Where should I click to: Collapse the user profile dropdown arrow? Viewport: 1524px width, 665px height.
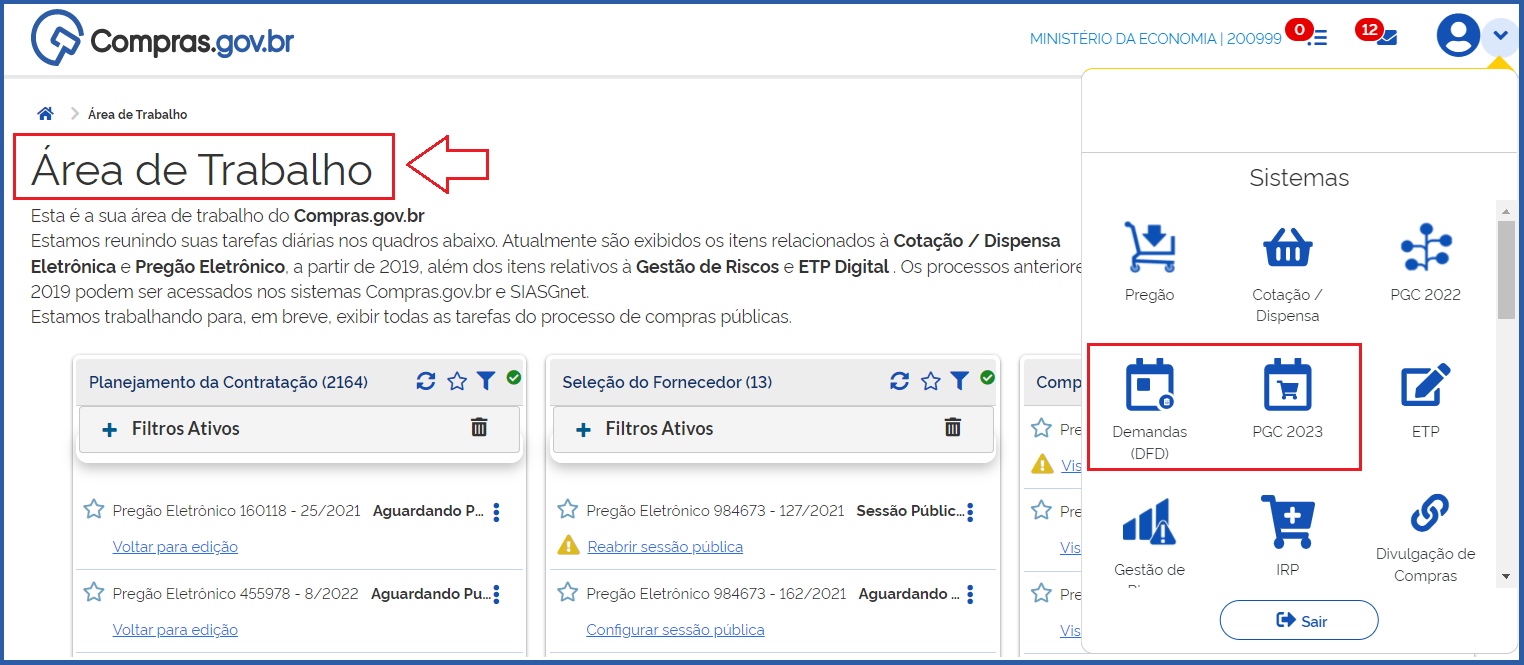1500,37
